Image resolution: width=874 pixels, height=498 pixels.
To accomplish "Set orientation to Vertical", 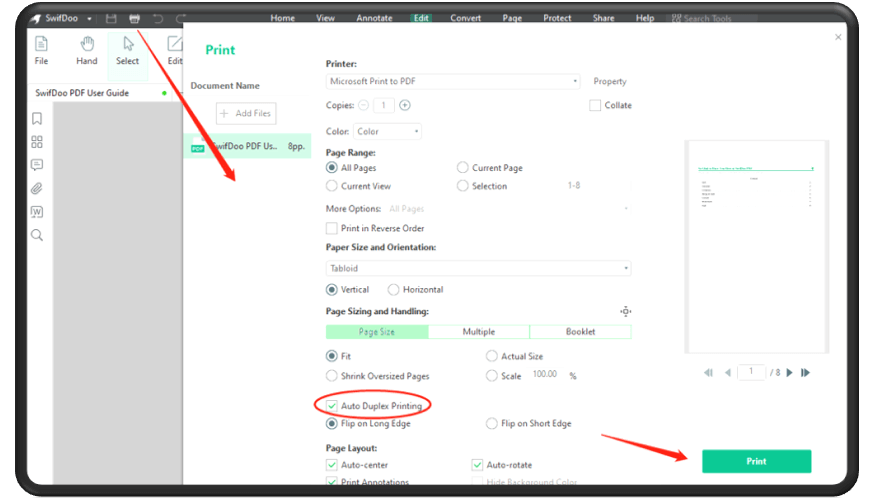I will [332, 289].
